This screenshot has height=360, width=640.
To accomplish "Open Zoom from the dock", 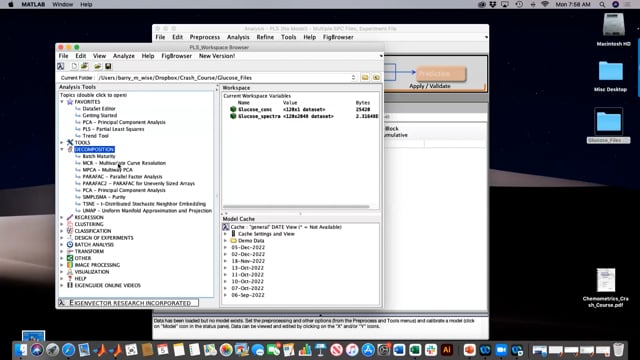I will tap(501, 350).
